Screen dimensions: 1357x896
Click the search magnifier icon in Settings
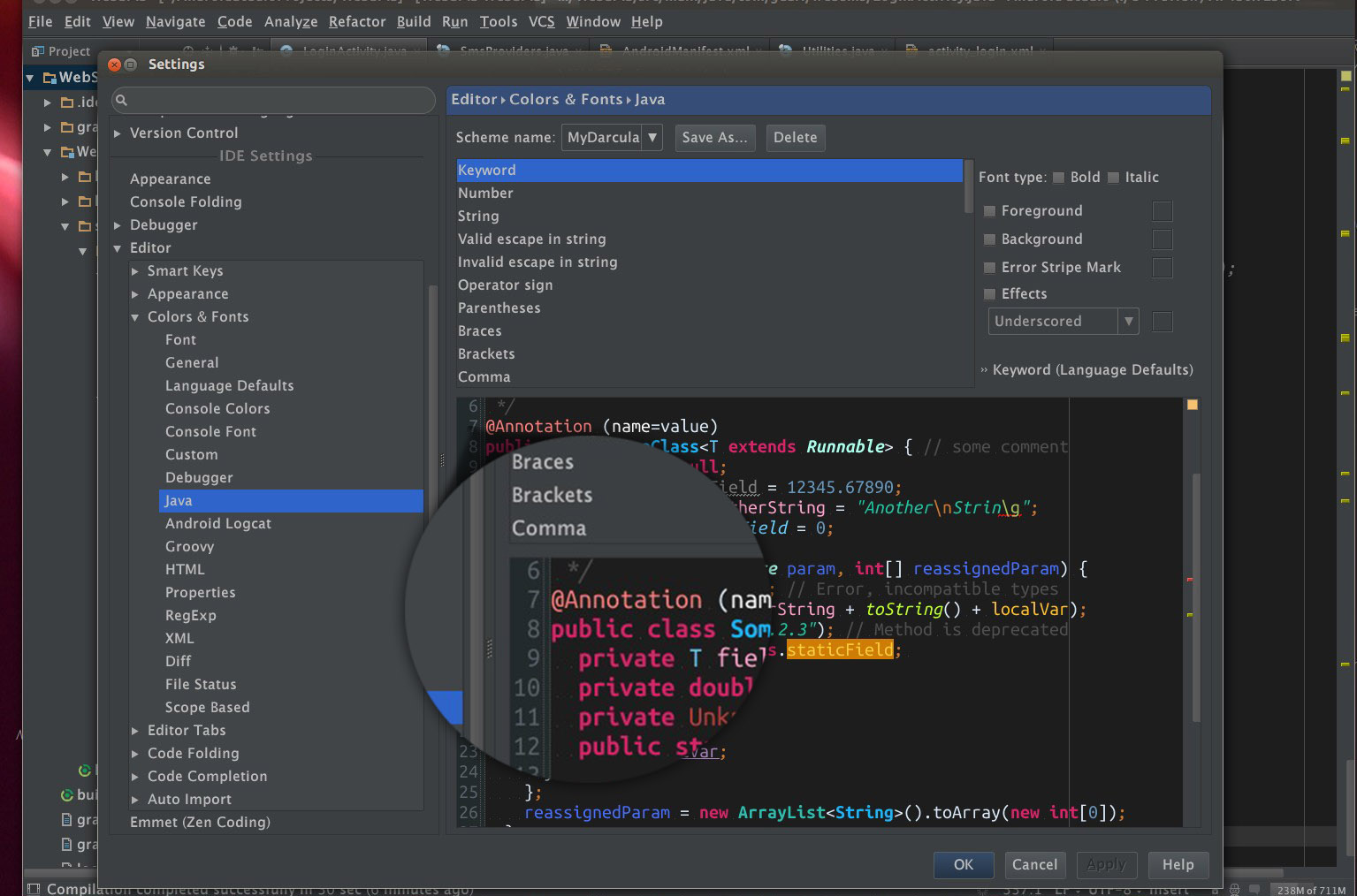pyautogui.click(x=122, y=101)
